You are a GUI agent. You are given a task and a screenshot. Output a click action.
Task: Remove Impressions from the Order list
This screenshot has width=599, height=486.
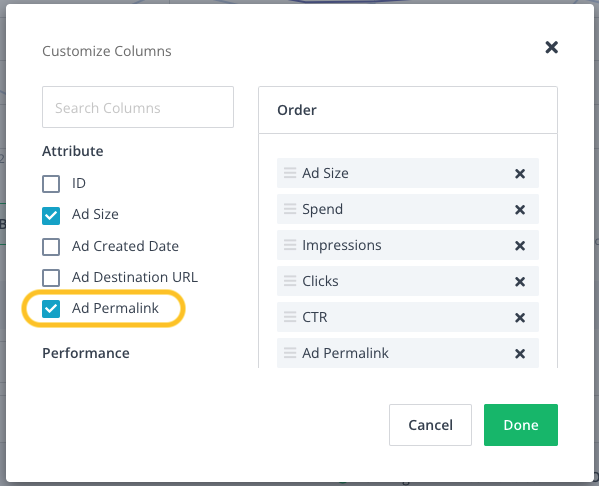click(520, 245)
